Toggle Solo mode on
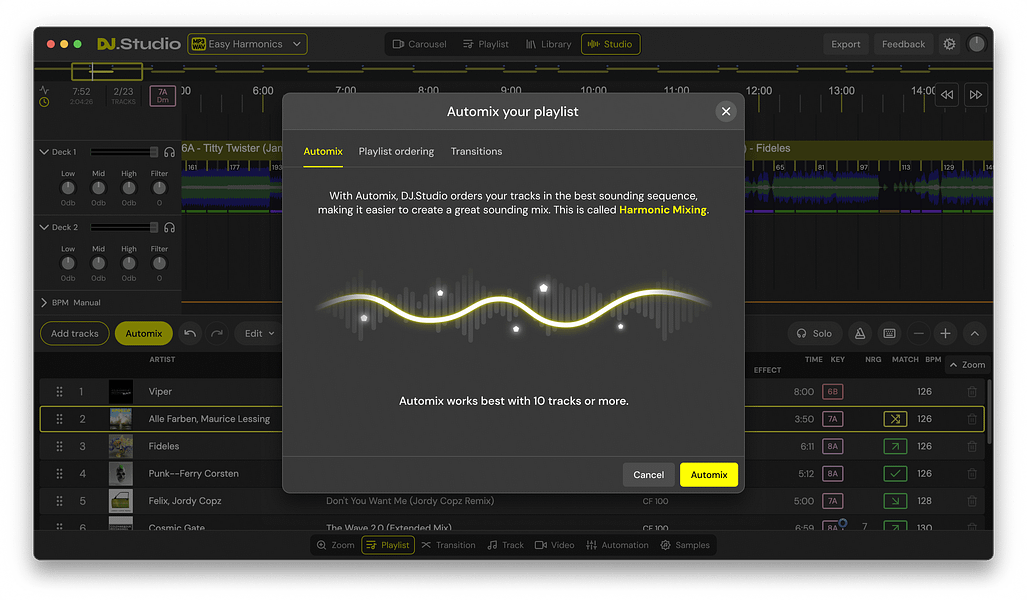 [x=815, y=333]
